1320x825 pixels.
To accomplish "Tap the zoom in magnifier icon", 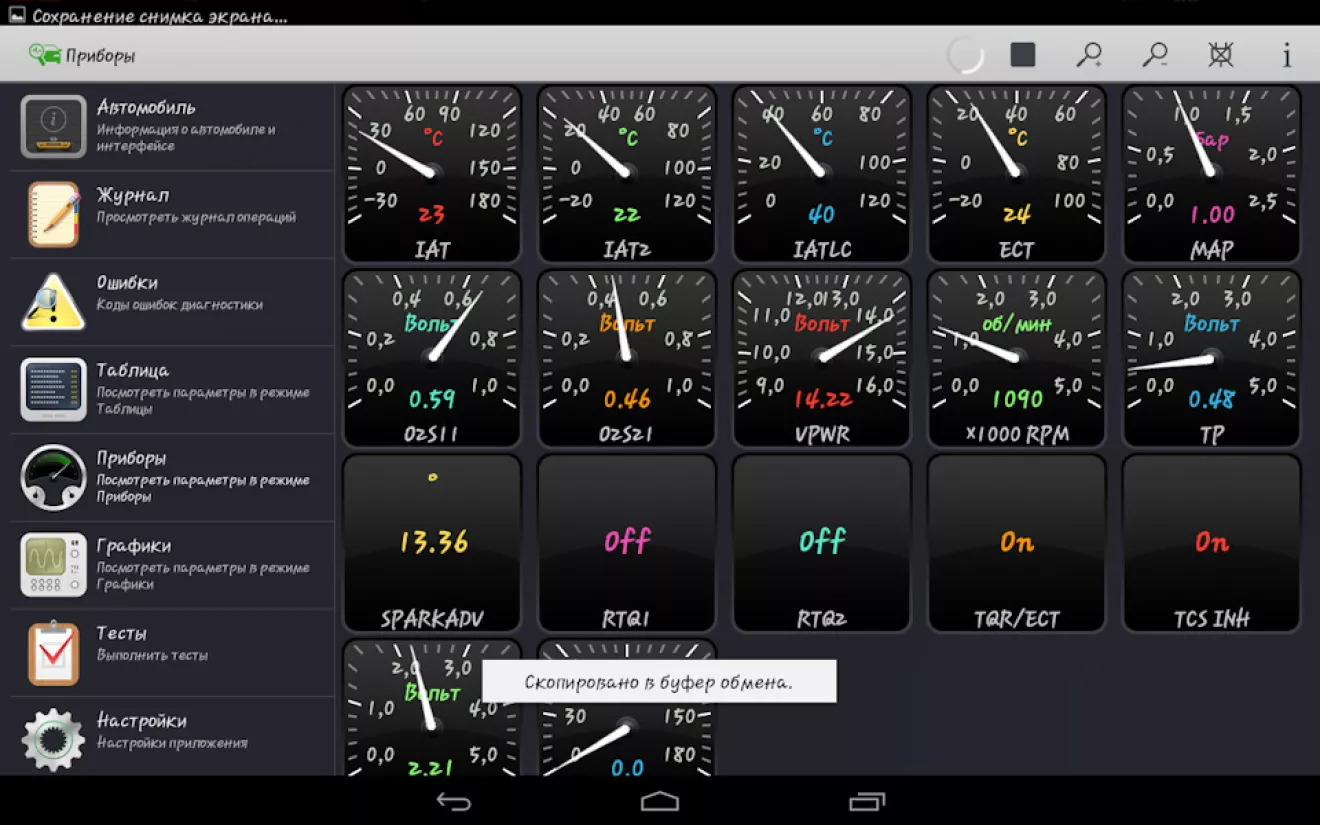I will 1088,55.
